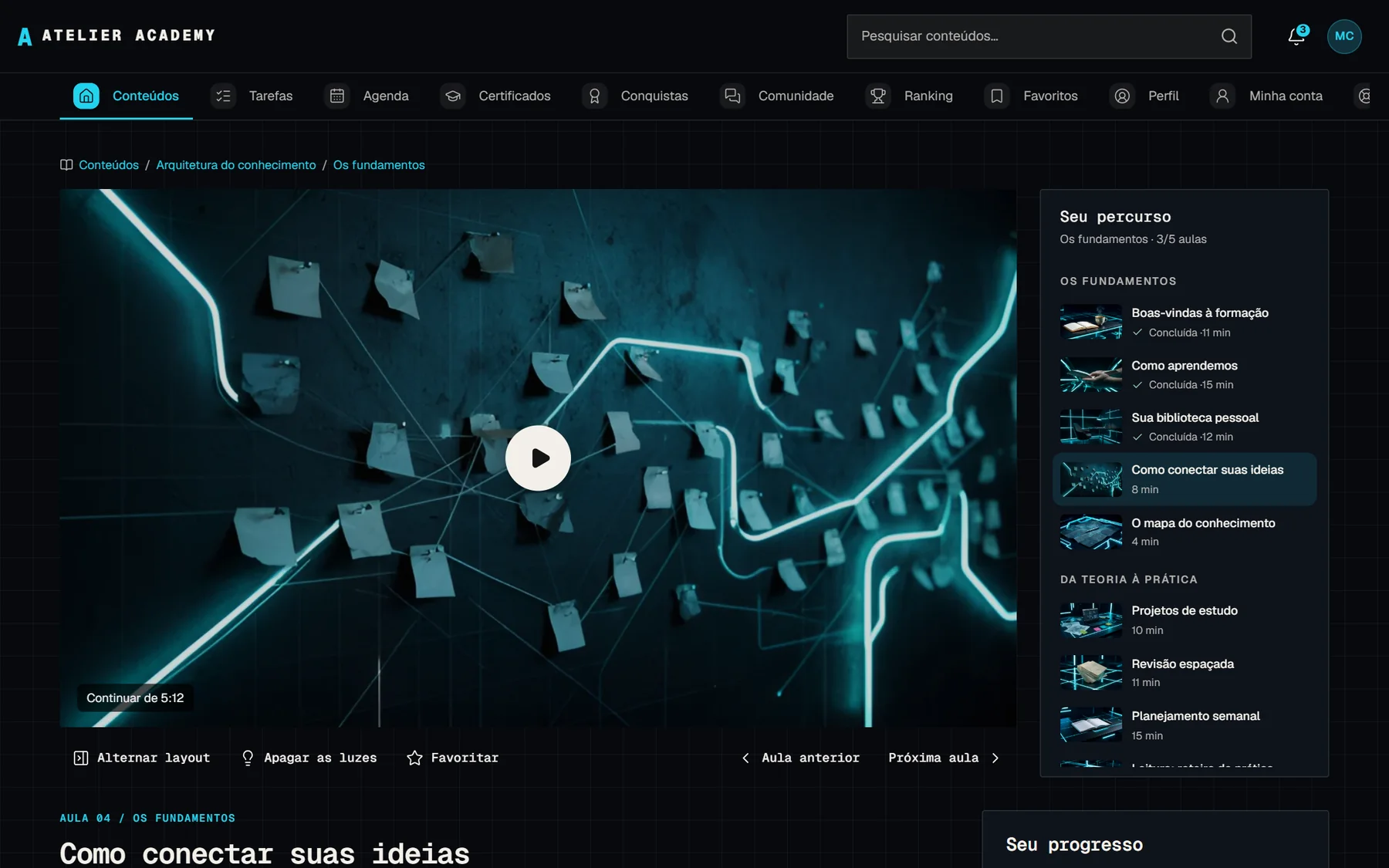This screenshot has width=1389, height=868.
Task: Click the Agenda calendar icon
Action: [x=337, y=96]
